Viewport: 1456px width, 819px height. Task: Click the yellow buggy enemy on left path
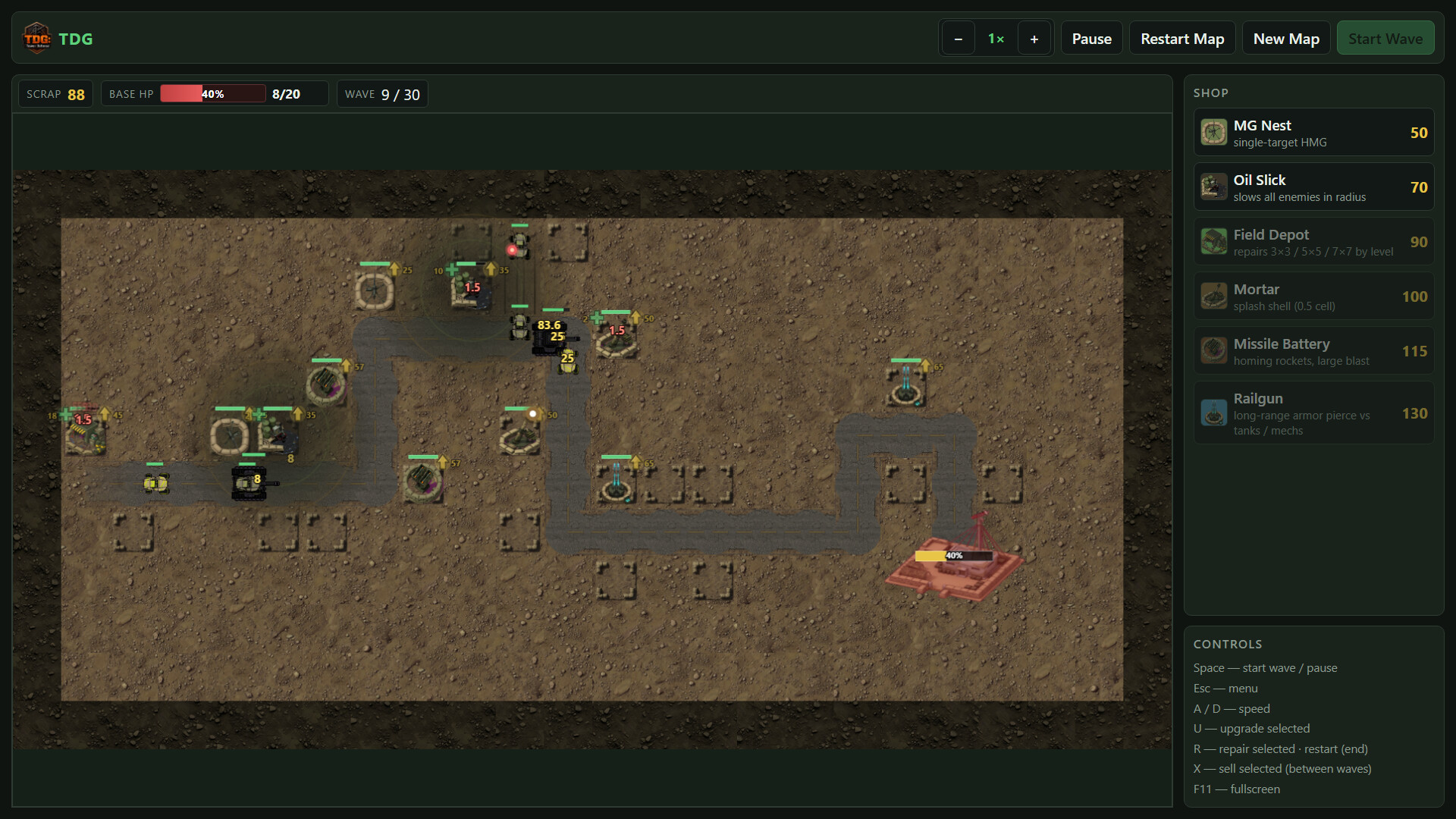pyautogui.click(x=155, y=483)
